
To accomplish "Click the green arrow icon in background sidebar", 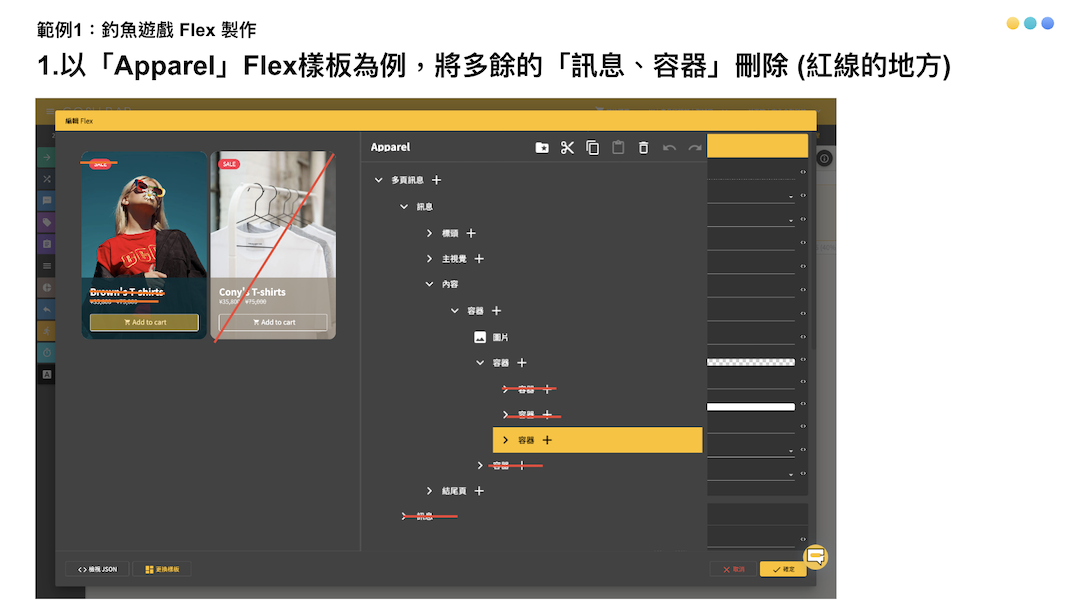I will tap(47, 157).
